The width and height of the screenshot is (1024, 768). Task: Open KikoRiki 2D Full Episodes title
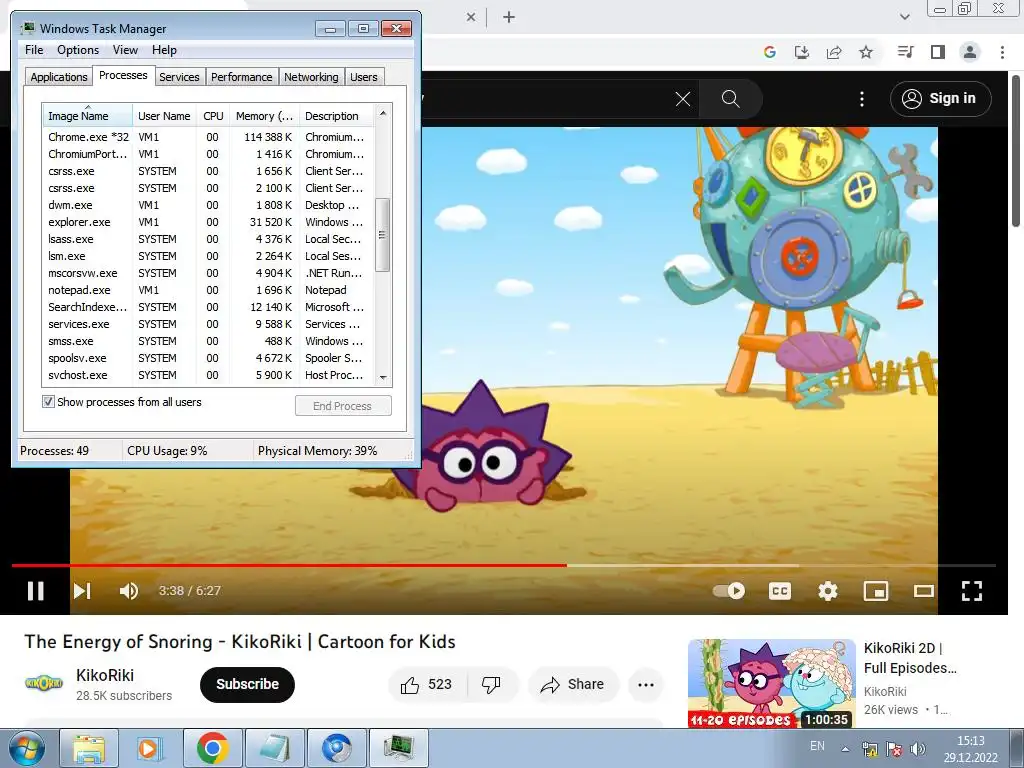[x=910, y=658]
